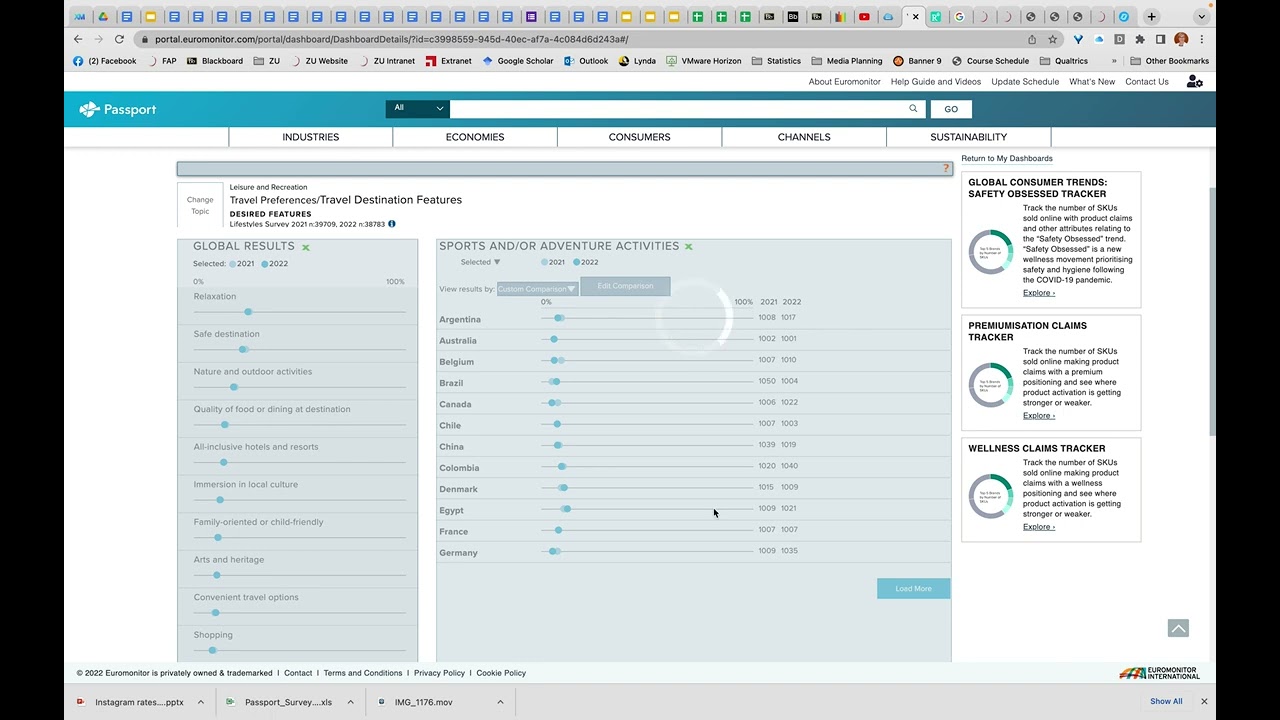Screen dimensions: 1280x720
Task: Click Show All downloads
Action: coord(1166,702)
